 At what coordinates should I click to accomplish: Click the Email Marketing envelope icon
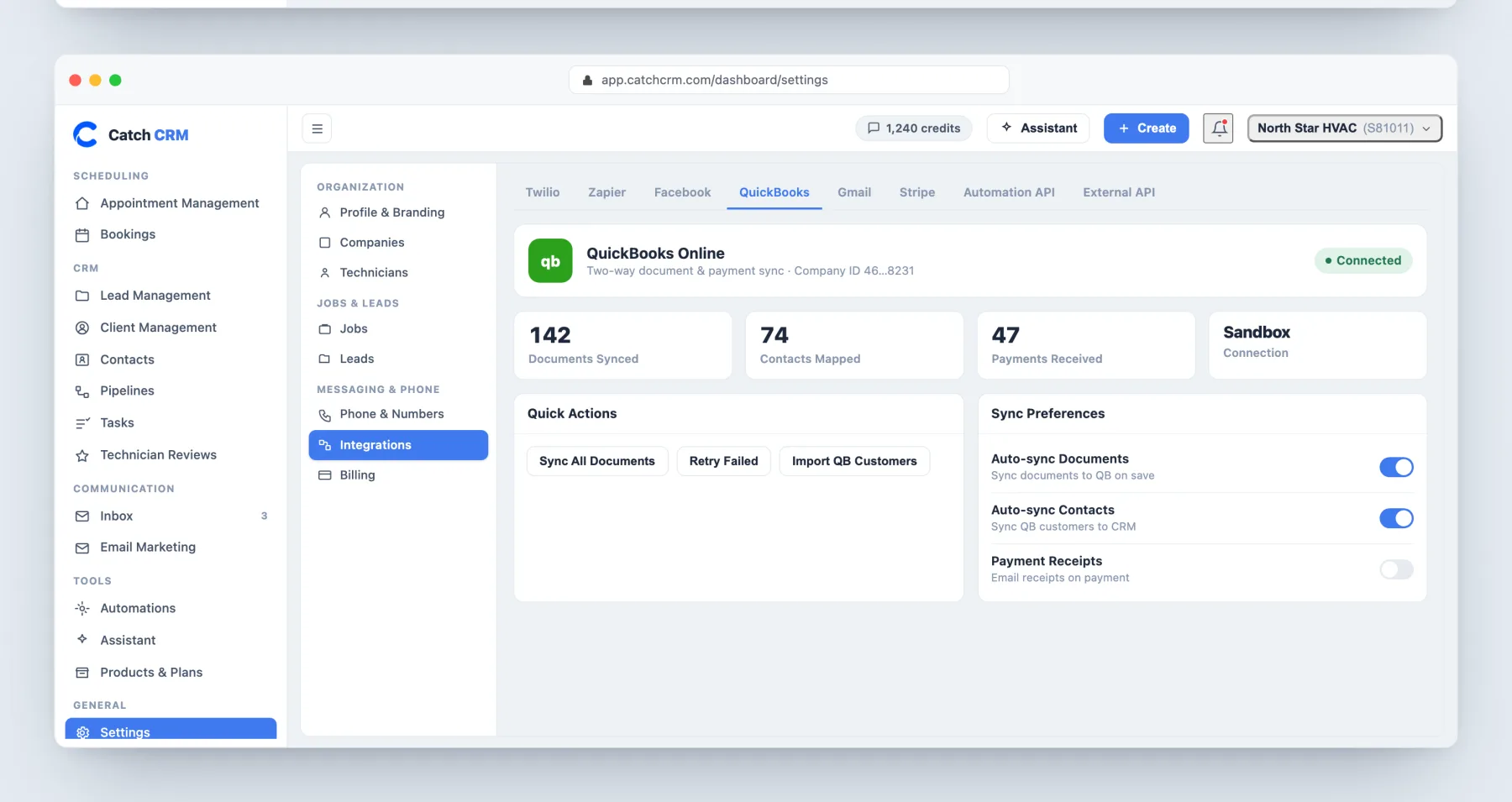pyautogui.click(x=82, y=548)
